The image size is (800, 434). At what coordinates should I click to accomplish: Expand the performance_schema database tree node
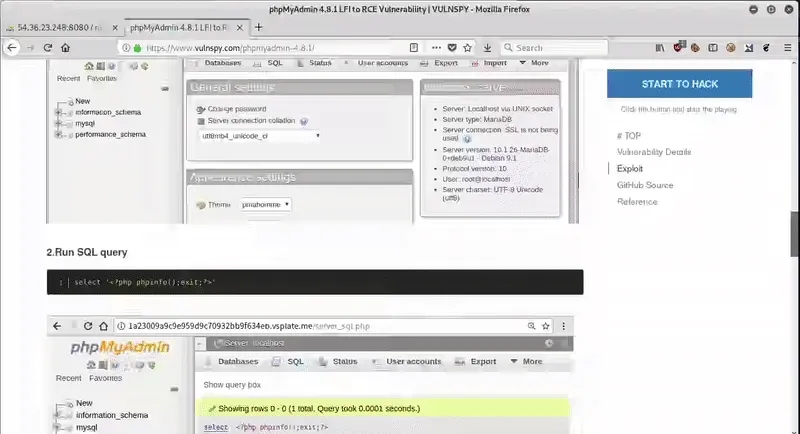coord(59,133)
